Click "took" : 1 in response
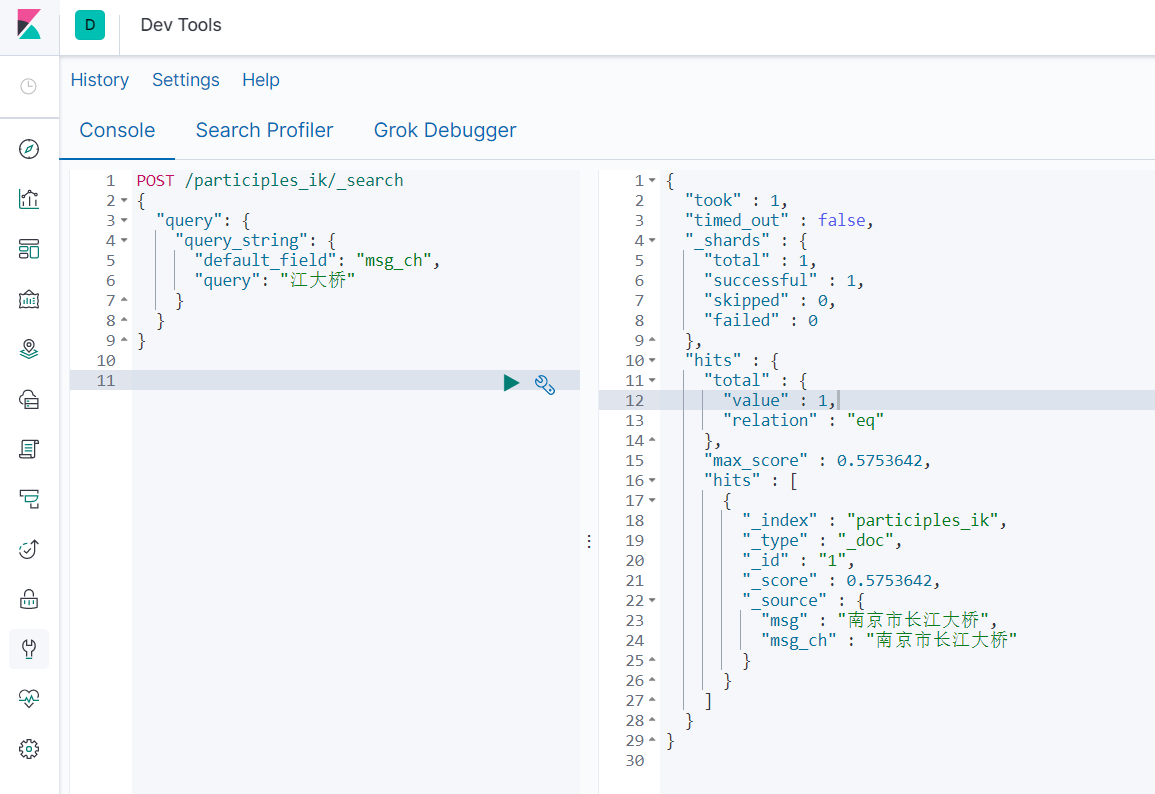 (736, 200)
